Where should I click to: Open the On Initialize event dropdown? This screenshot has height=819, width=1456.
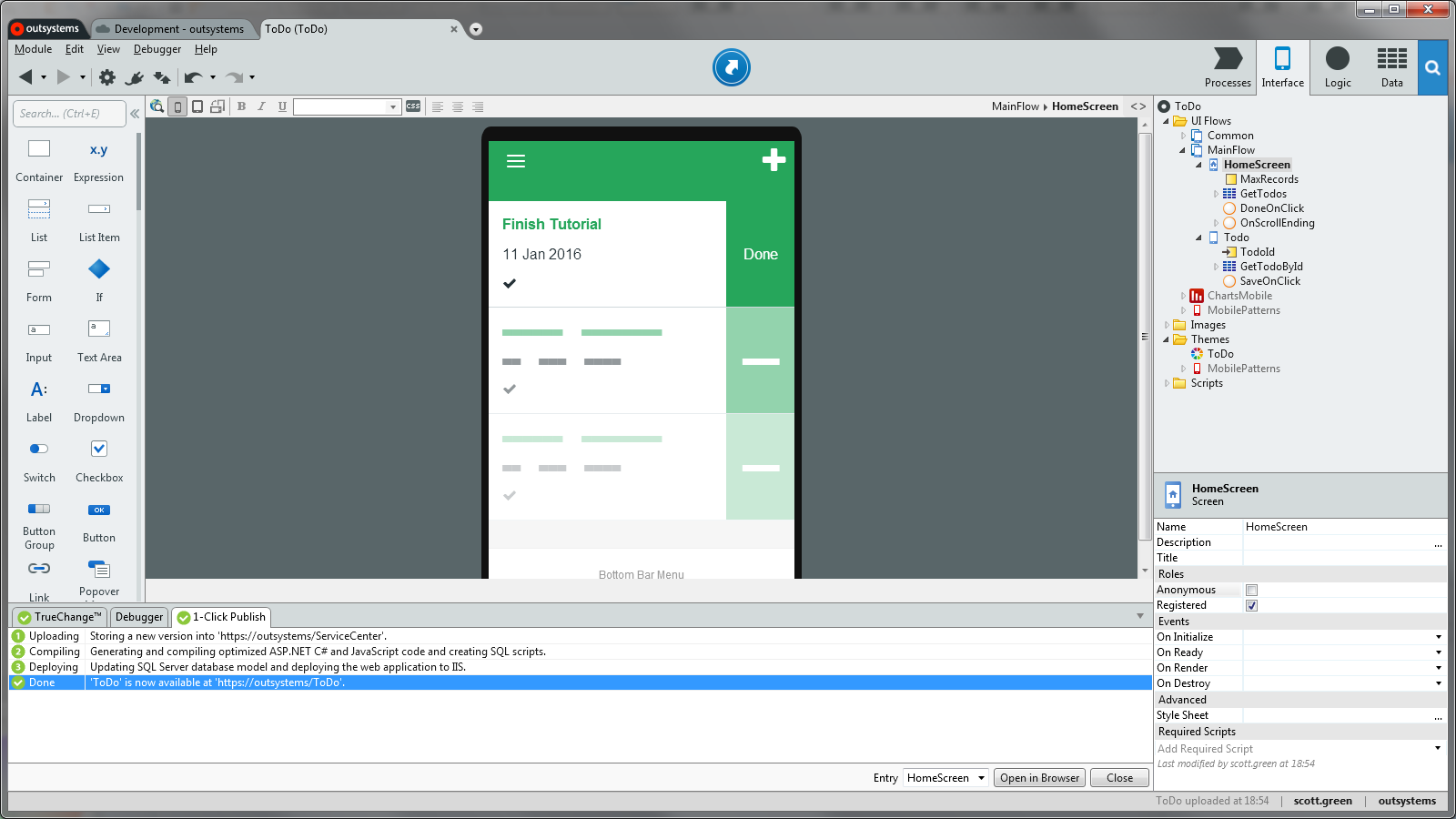click(1438, 637)
